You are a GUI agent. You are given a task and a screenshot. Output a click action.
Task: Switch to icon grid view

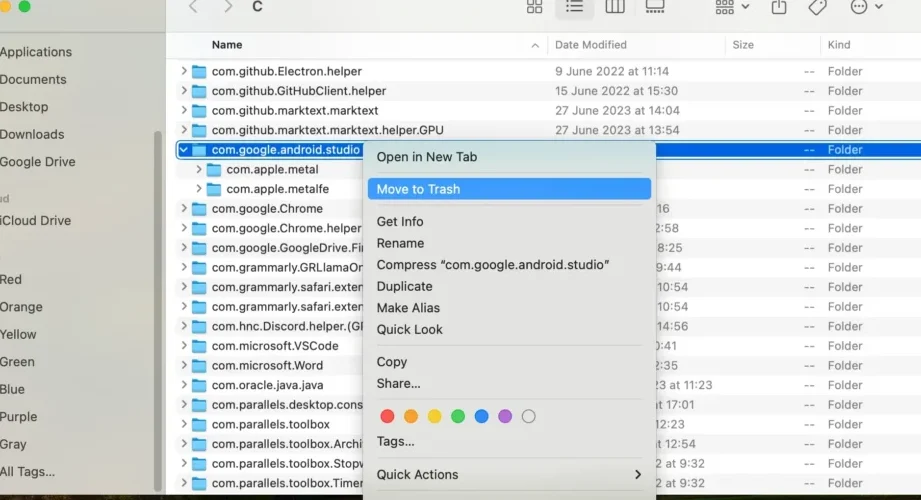pyautogui.click(x=535, y=7)
